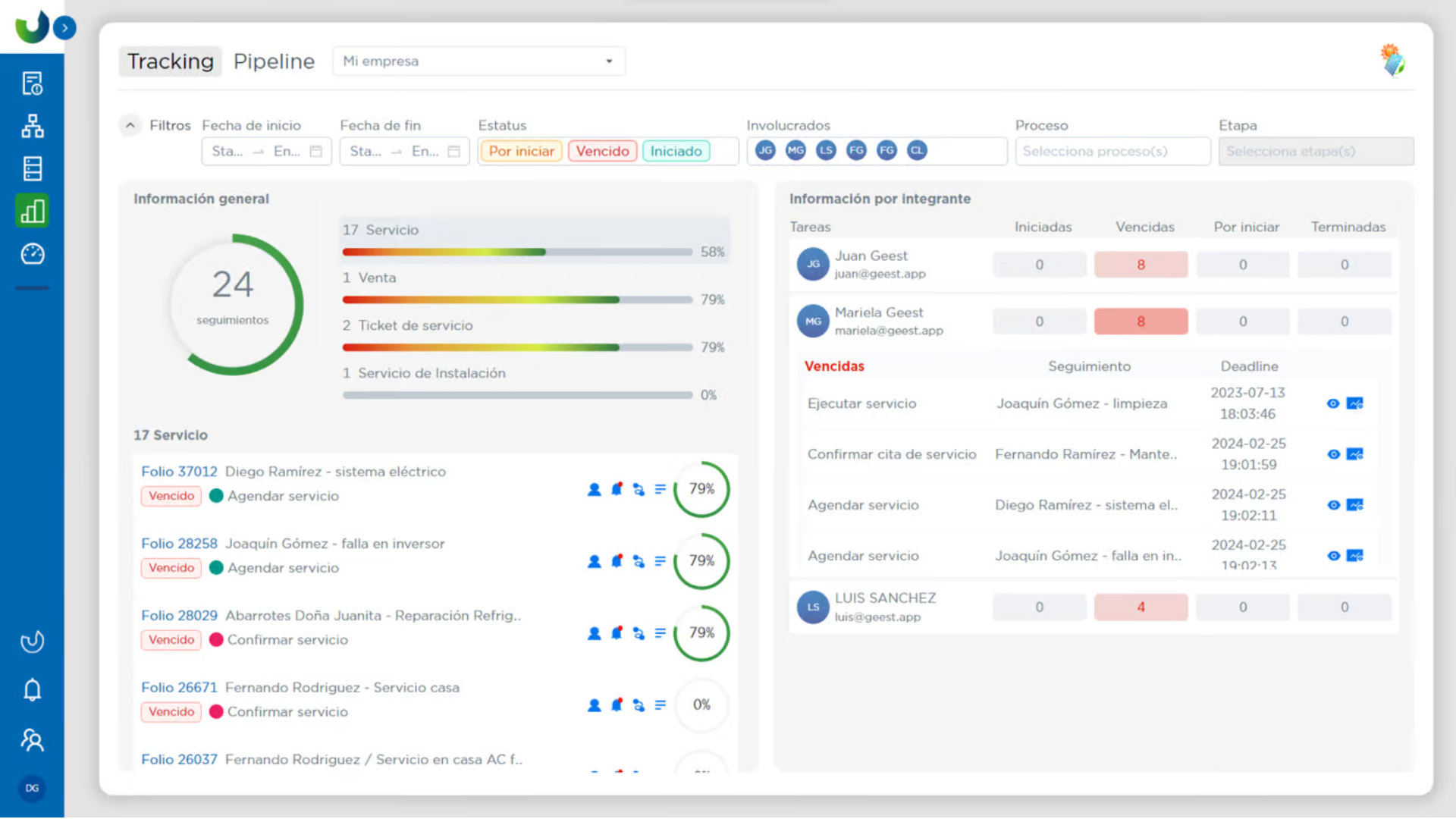Open chart icon for Diego Ramírez Agendar servicio

[x=1355, y=505]
